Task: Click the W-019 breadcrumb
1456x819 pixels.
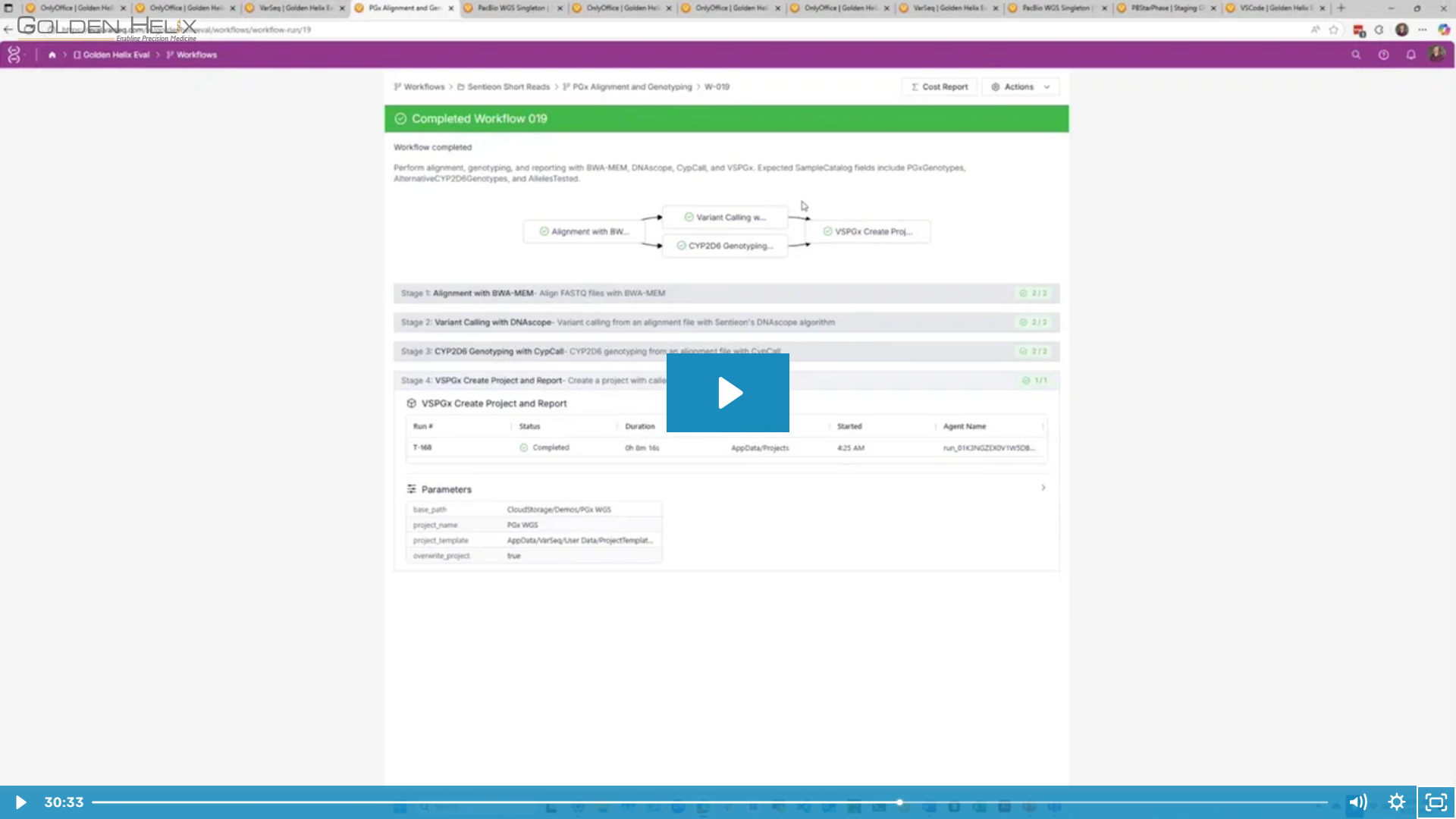Action: pyautogui.click(x=717, y=86)
